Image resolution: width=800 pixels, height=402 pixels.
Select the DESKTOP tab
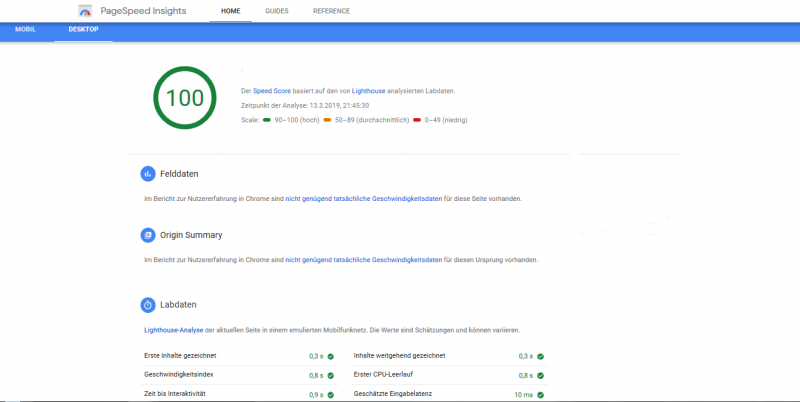pyautogui.click(x=84, y=31)
